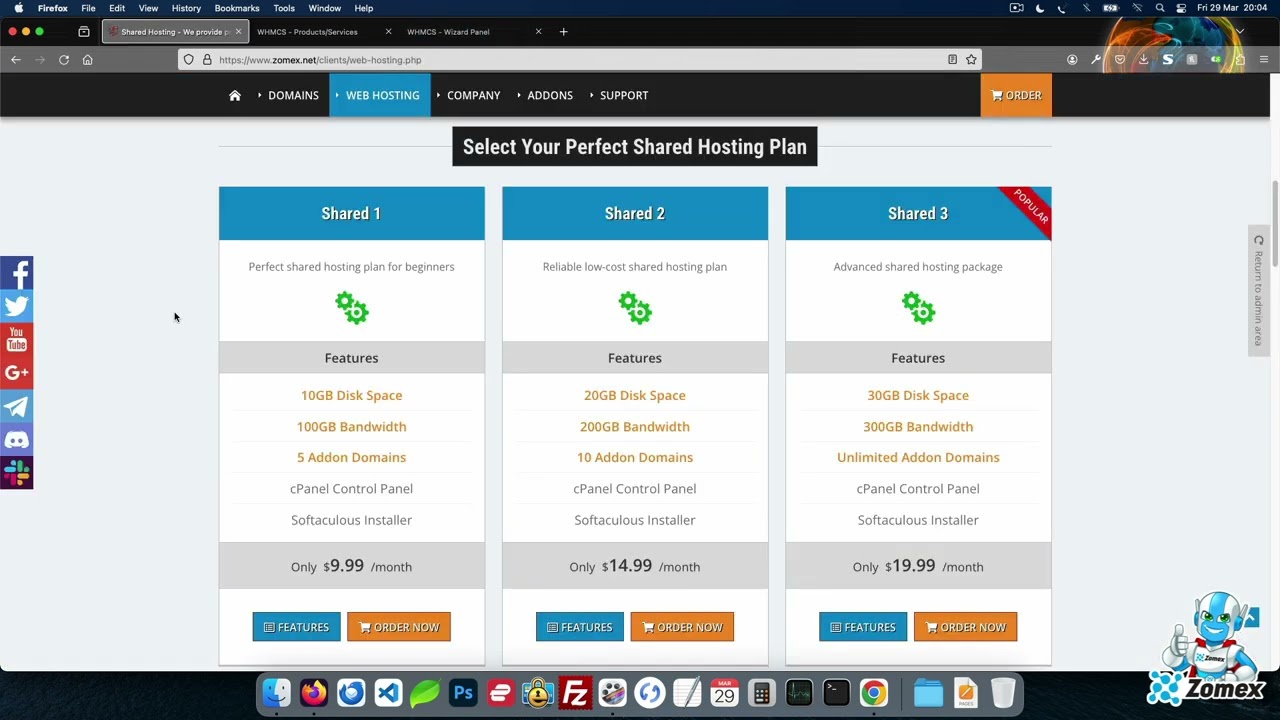Open the Firefox File menu
The width and height of the screenshot is (1280, 720).
[x=88, y=8]
